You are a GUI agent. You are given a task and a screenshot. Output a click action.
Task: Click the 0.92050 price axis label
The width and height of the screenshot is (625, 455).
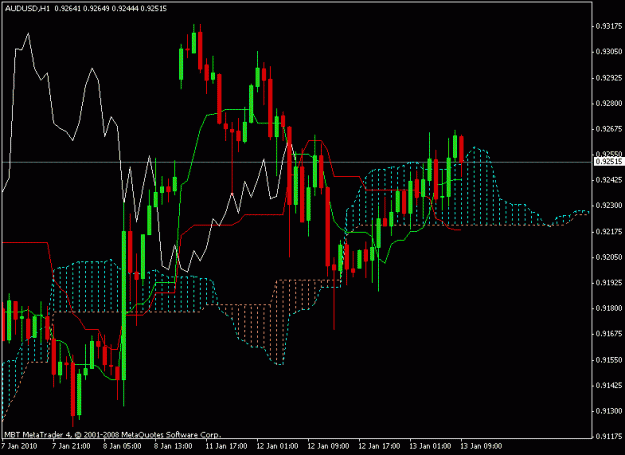click(609, 257)
